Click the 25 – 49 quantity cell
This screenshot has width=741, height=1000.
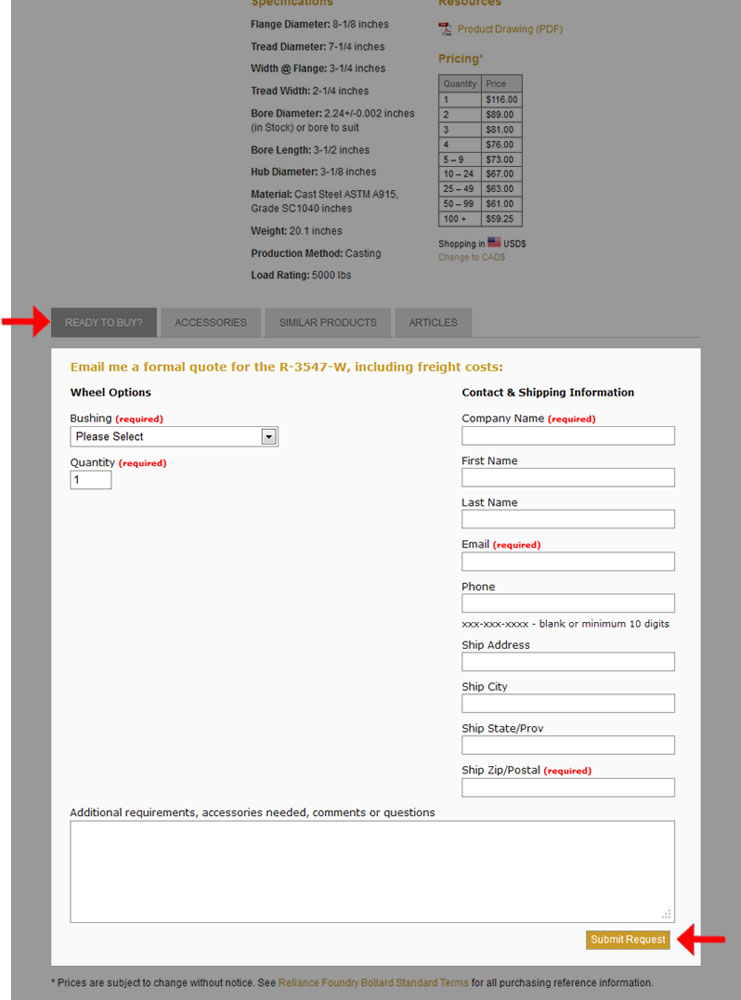click(x=459, y=189)
